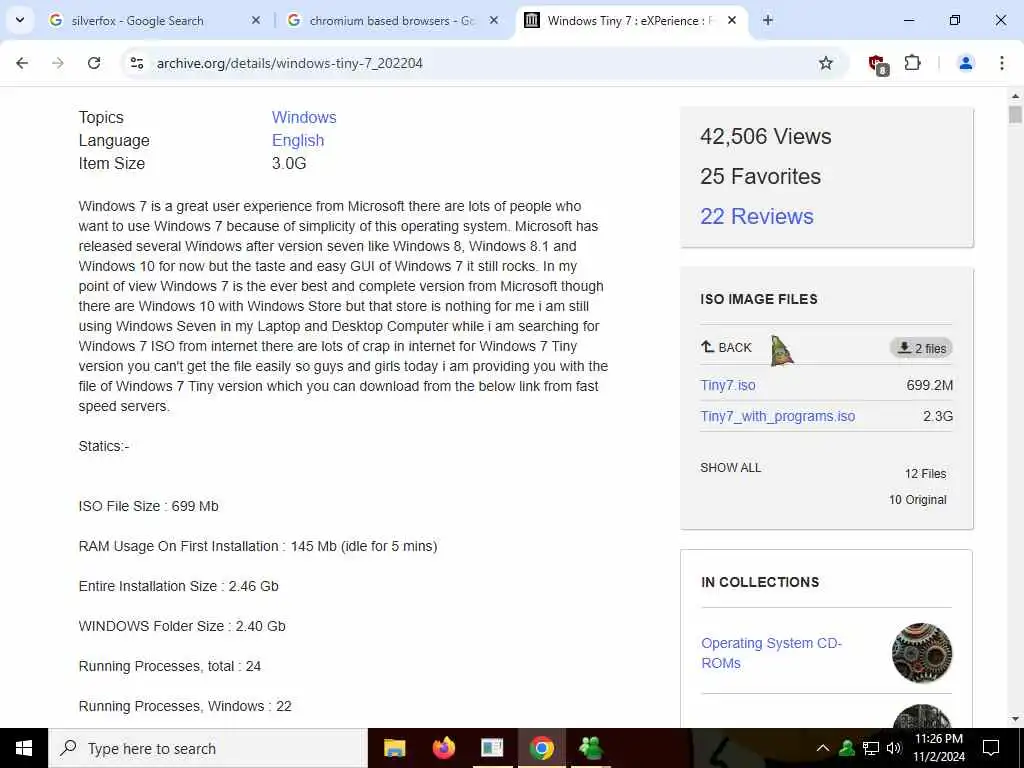
Task: Go BACK in the ISO image files list
Action: (726, 347)
